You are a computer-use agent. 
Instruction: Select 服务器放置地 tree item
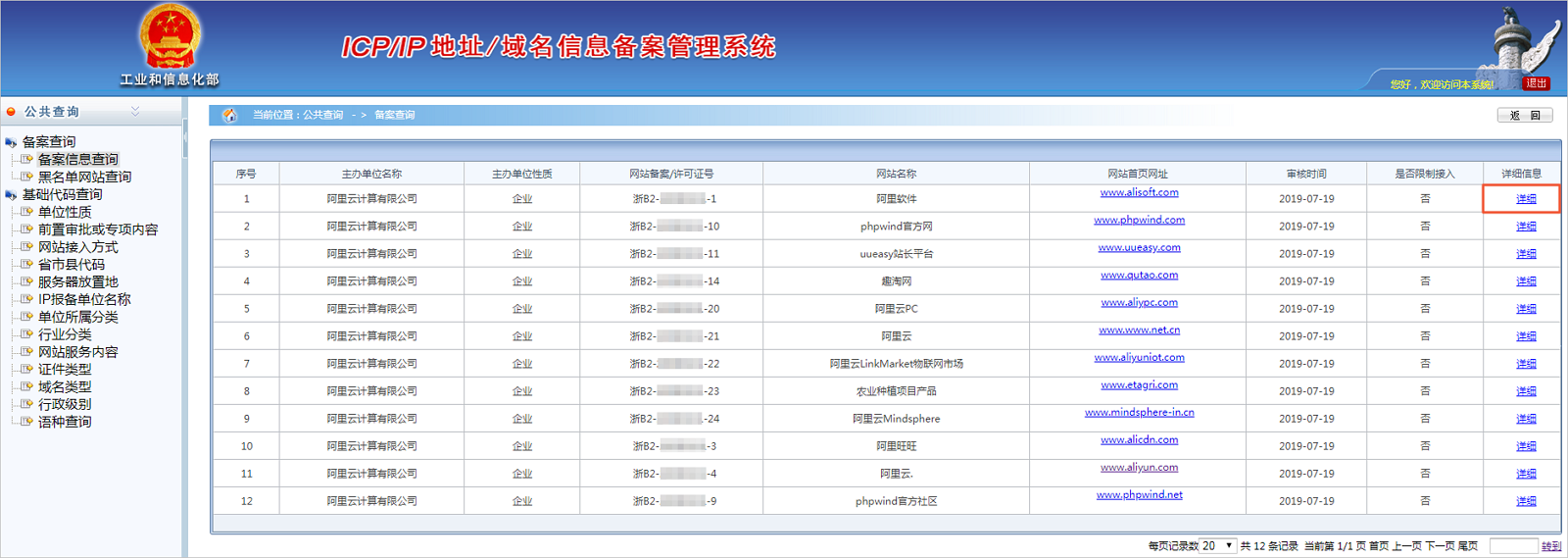pos(77,281)
